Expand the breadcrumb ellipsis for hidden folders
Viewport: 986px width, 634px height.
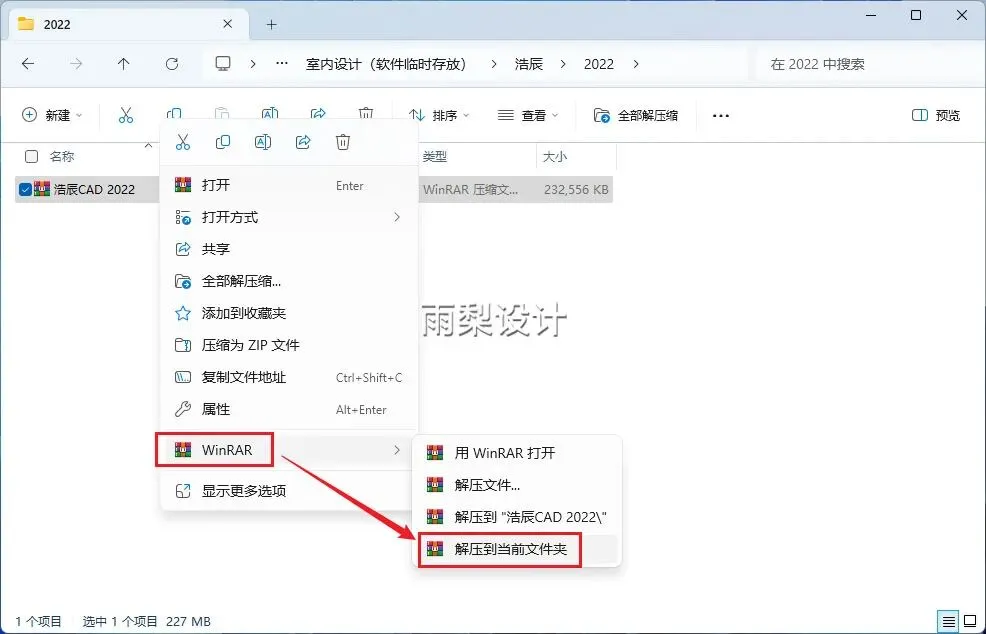point(282,64)
